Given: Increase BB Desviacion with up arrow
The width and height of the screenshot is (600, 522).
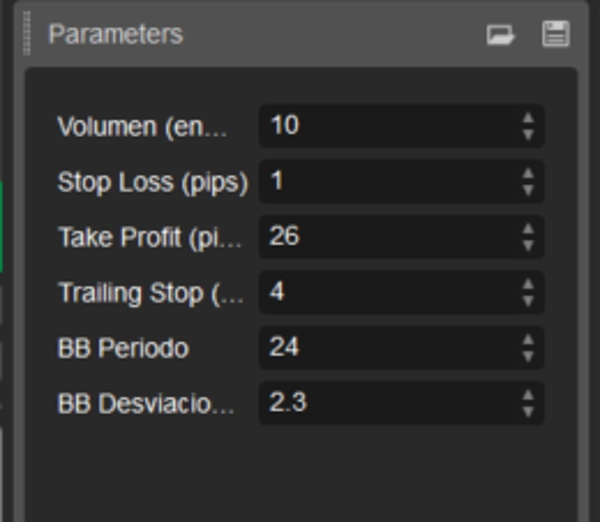Looking at the screenshot, I should [528, 396].
